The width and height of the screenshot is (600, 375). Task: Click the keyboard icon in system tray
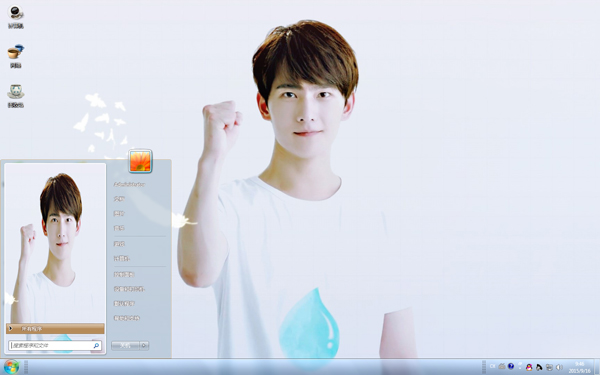[502, 367]
